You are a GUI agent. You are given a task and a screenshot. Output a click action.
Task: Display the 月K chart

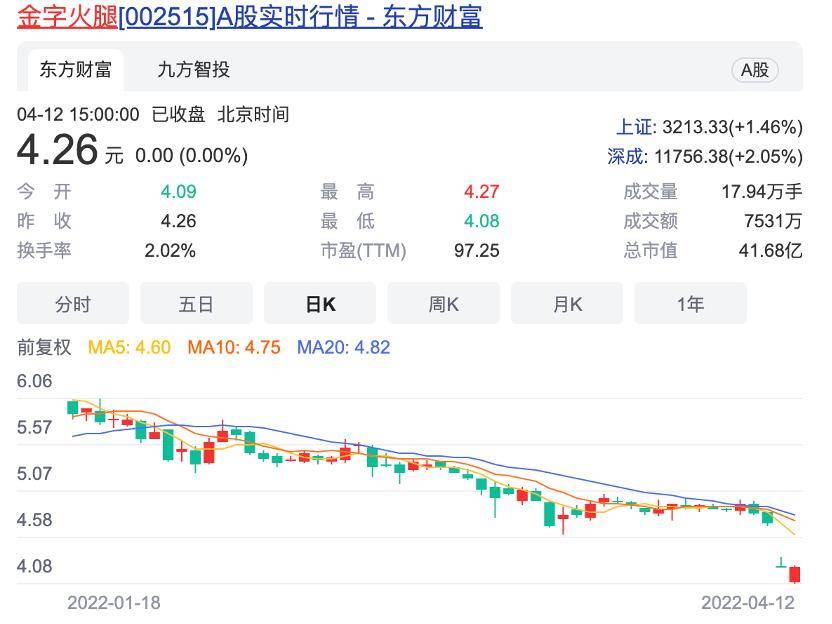567,304
